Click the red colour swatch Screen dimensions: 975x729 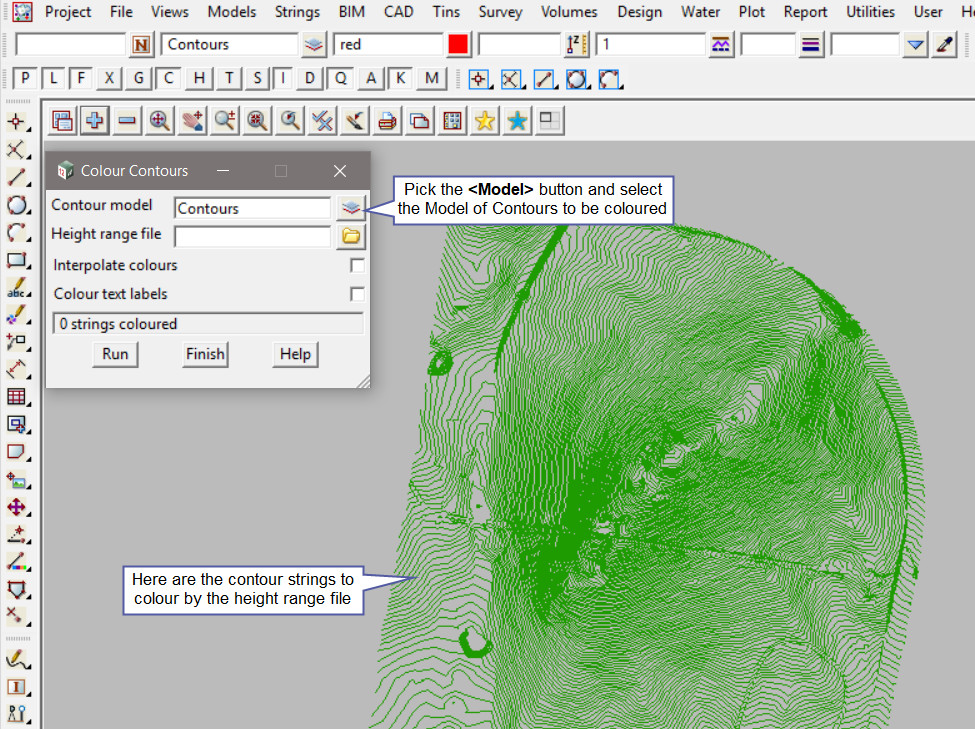(x=459, y=45)
